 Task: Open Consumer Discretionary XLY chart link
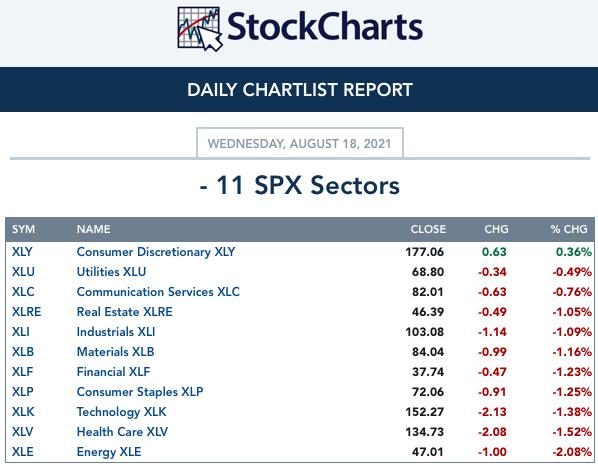coord(156,252)
